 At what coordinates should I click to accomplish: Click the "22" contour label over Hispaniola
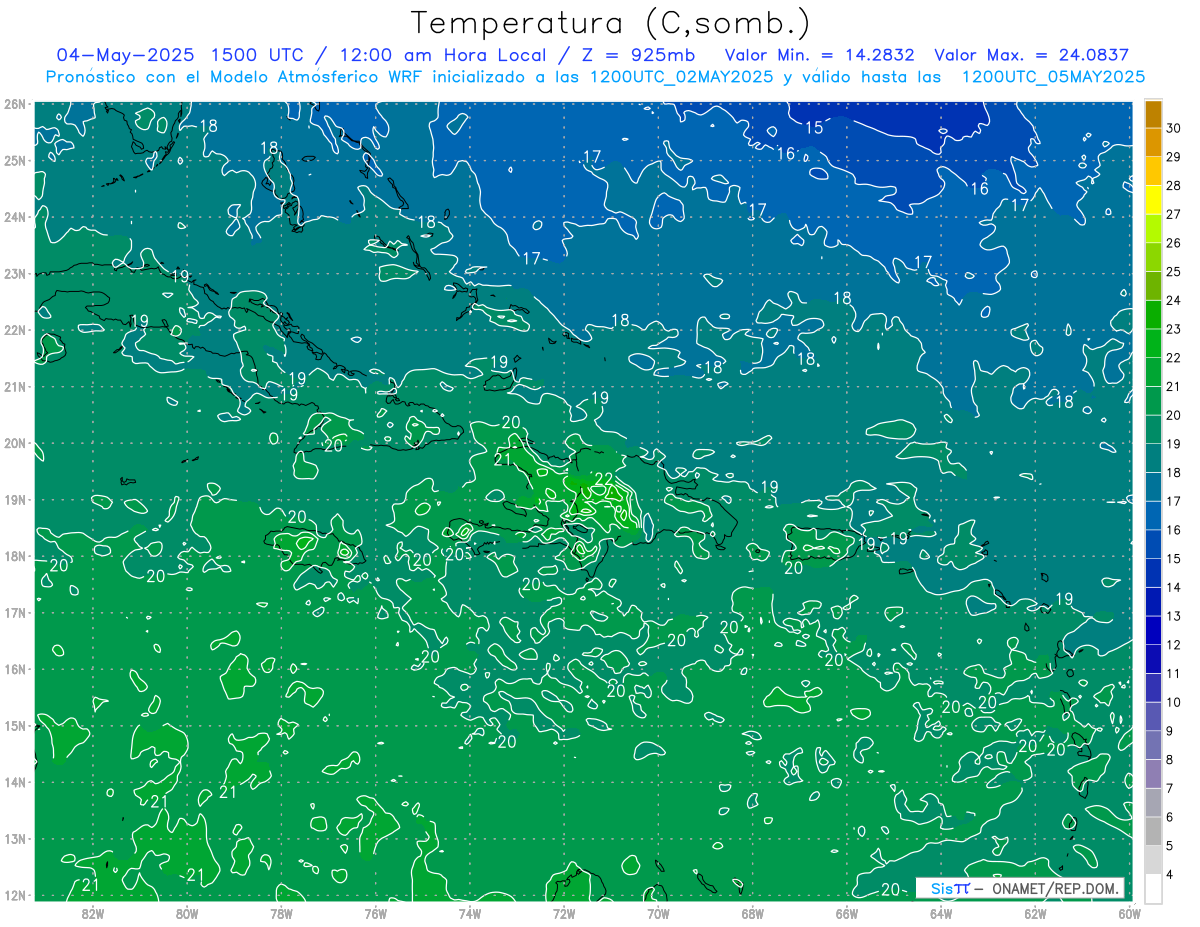[604, 479]
